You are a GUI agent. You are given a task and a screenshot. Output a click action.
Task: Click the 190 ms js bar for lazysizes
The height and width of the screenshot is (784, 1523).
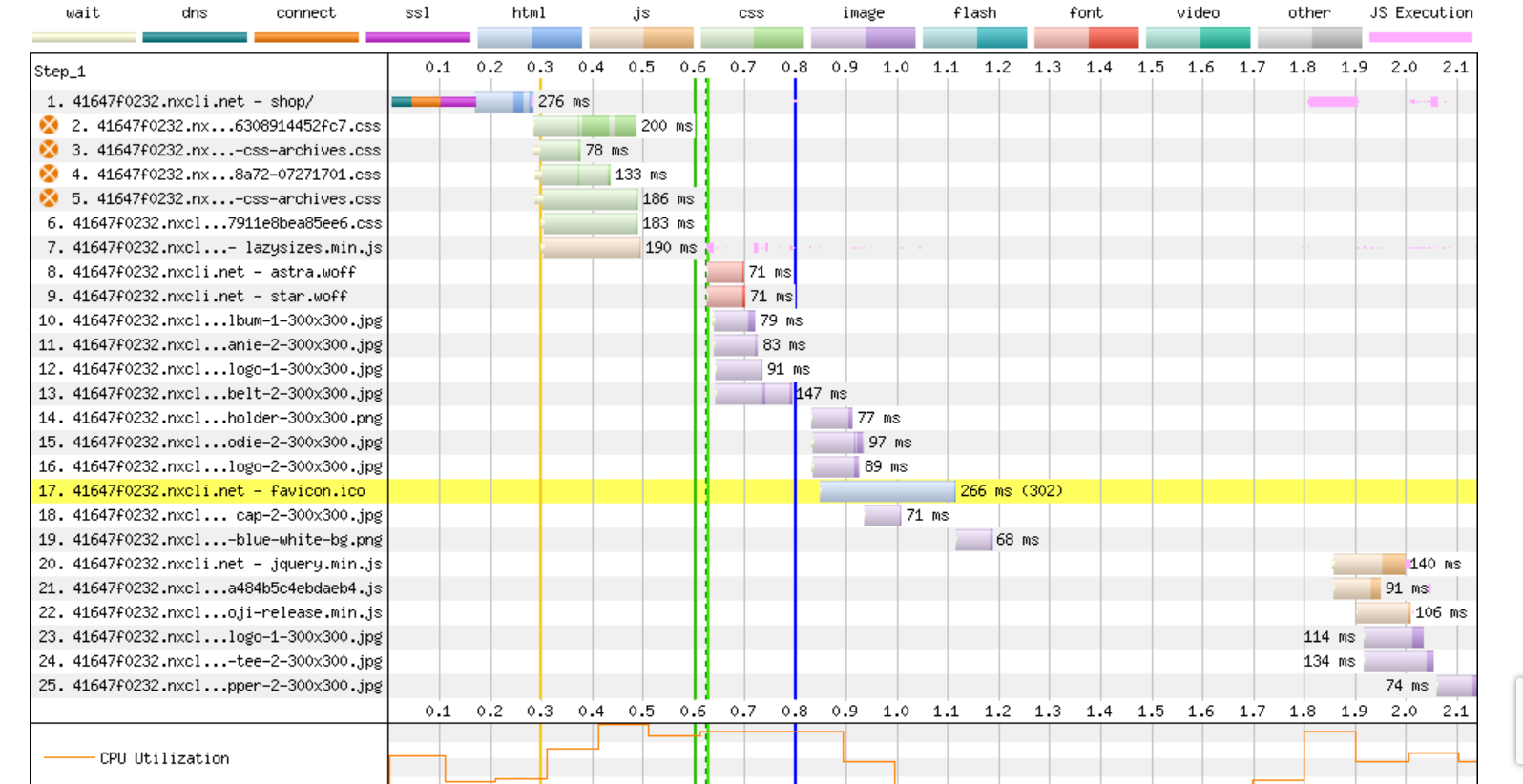(x=592, y=247)
